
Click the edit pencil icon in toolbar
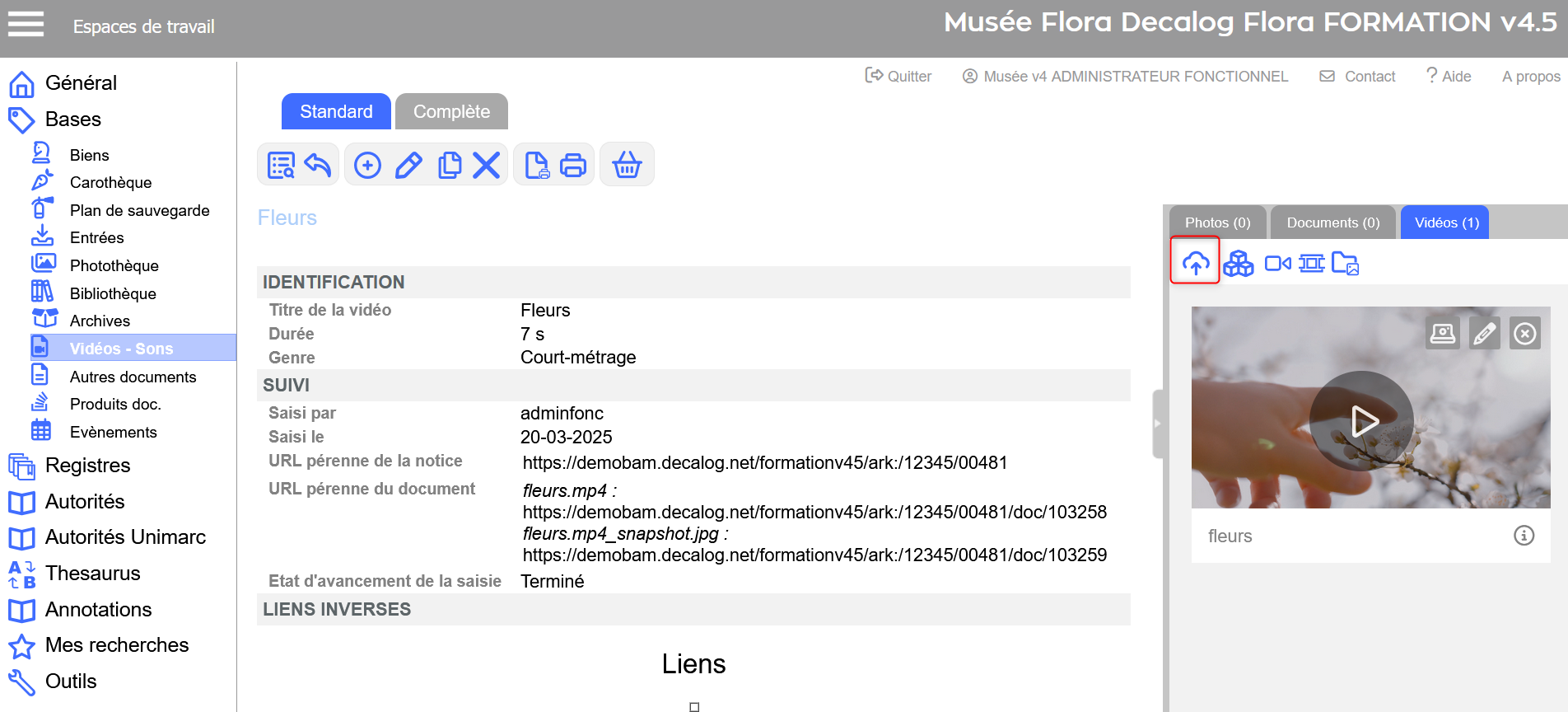408,166
